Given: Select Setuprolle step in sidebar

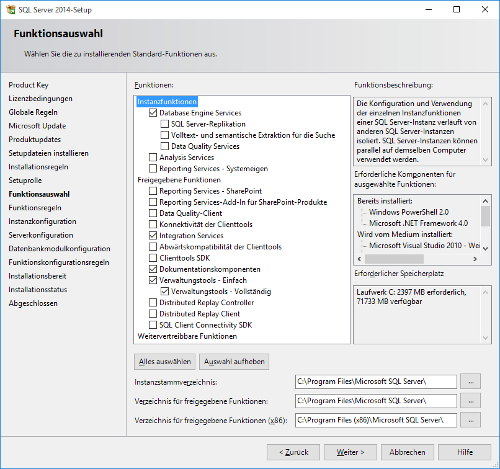Looking at the screenshot, I should click(25, 180).
